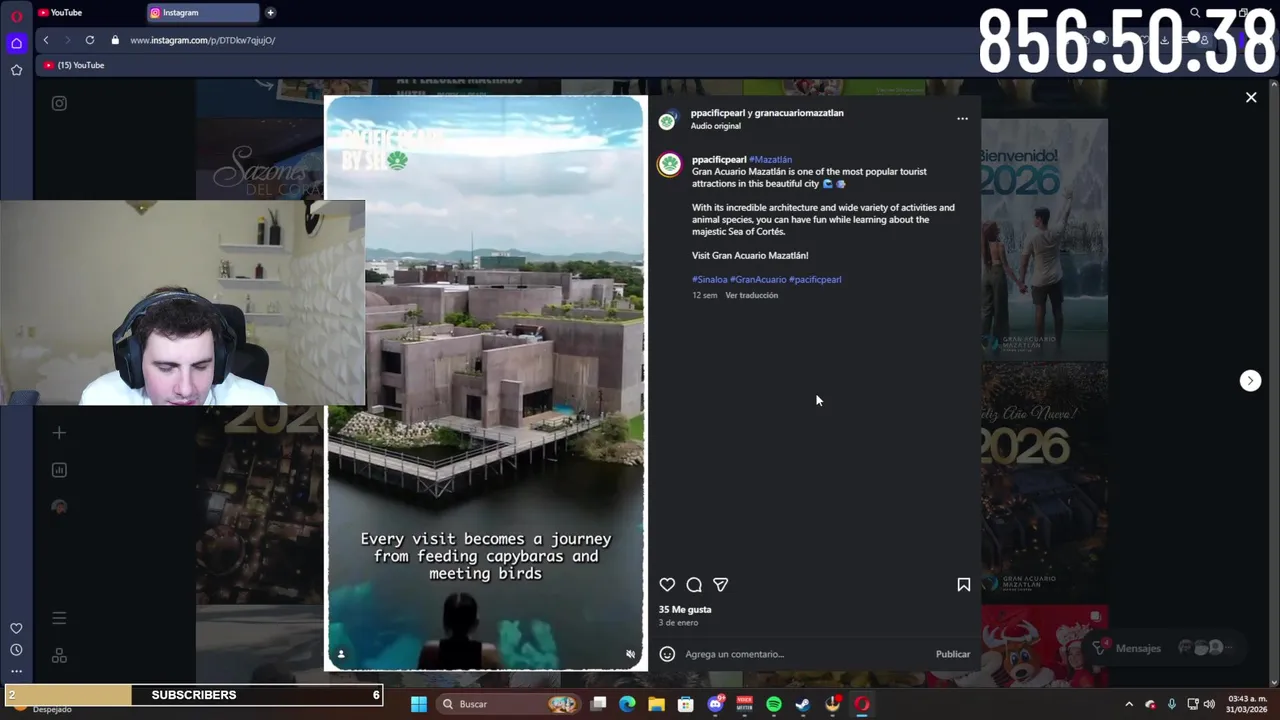The image size is (1280, 720).
Task: View the 35 Me gusta likes list
Action: (x=685, y=610)
